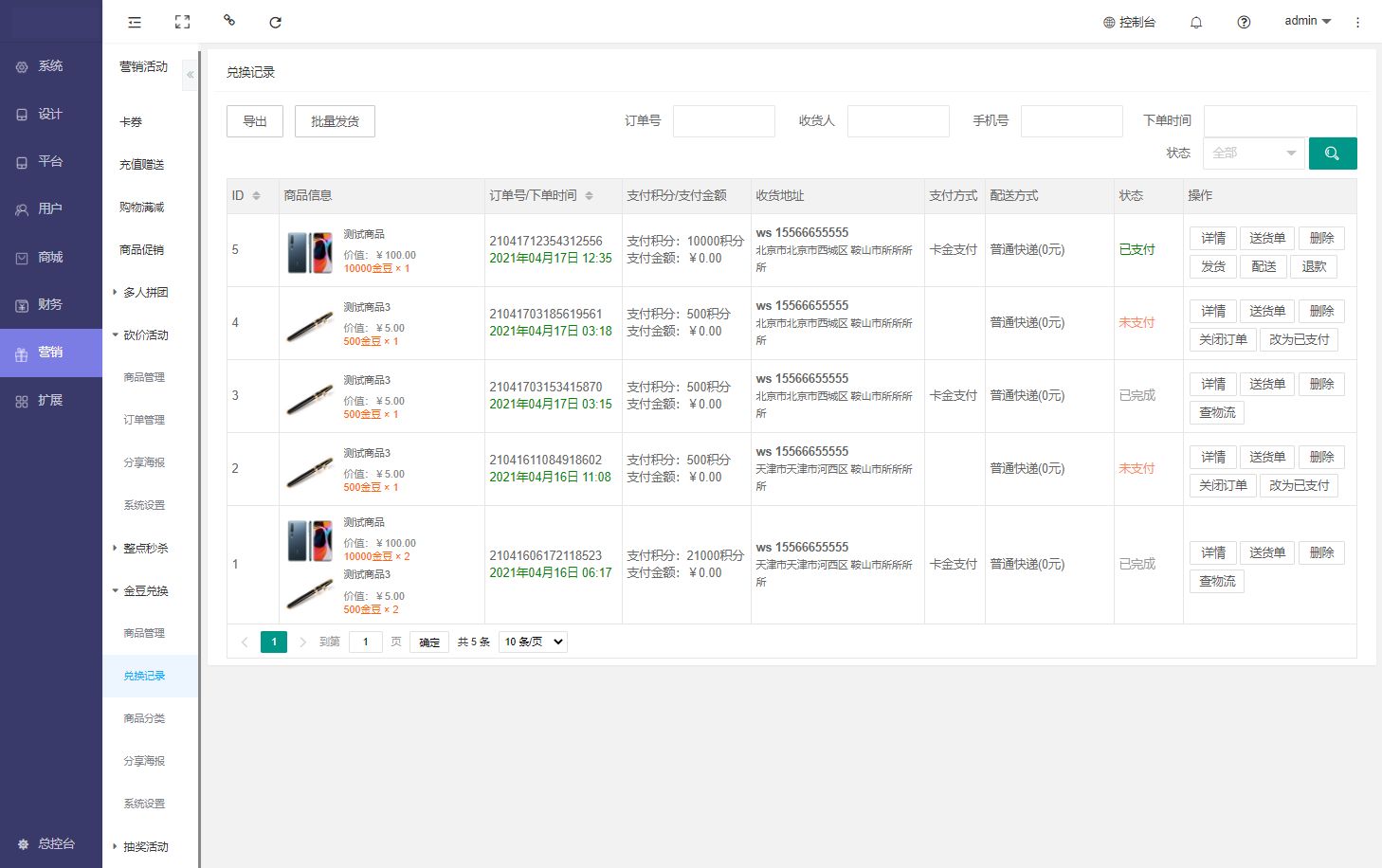Open the help question mark icon
This screenshot has width=1382, height=868.
[x=1244, y=23]
